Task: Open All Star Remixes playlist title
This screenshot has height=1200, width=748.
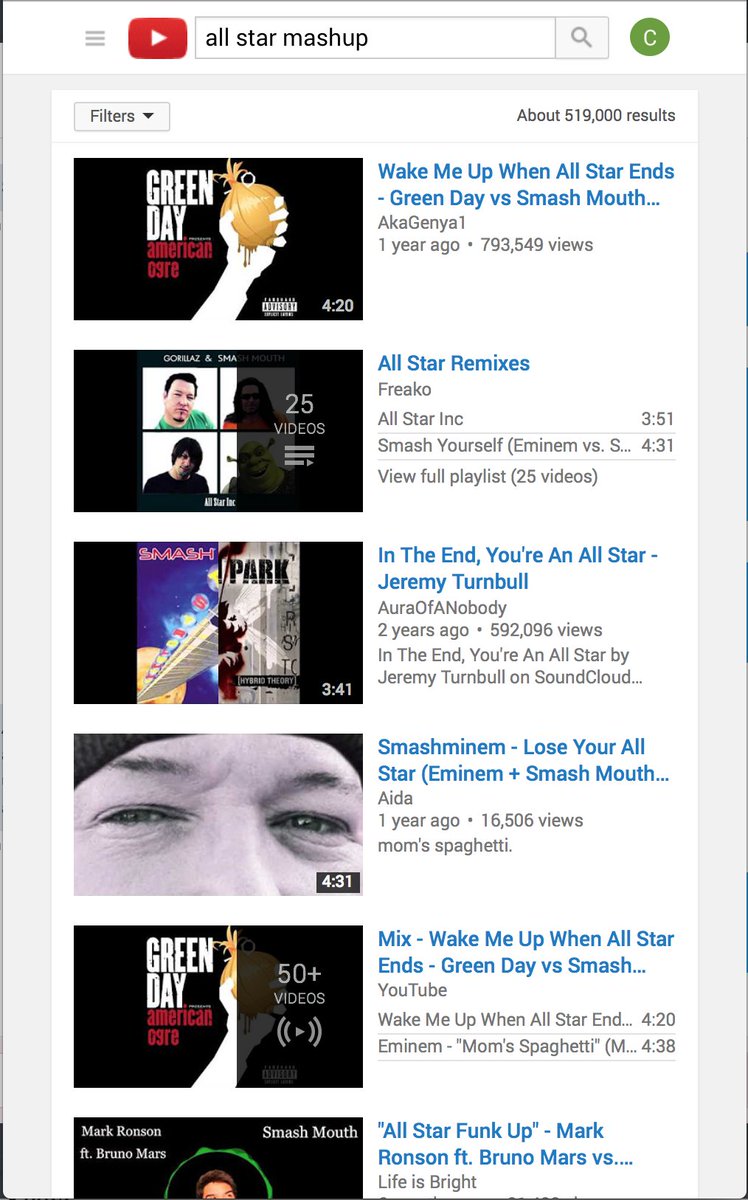Action: click(x=454, y=363)
